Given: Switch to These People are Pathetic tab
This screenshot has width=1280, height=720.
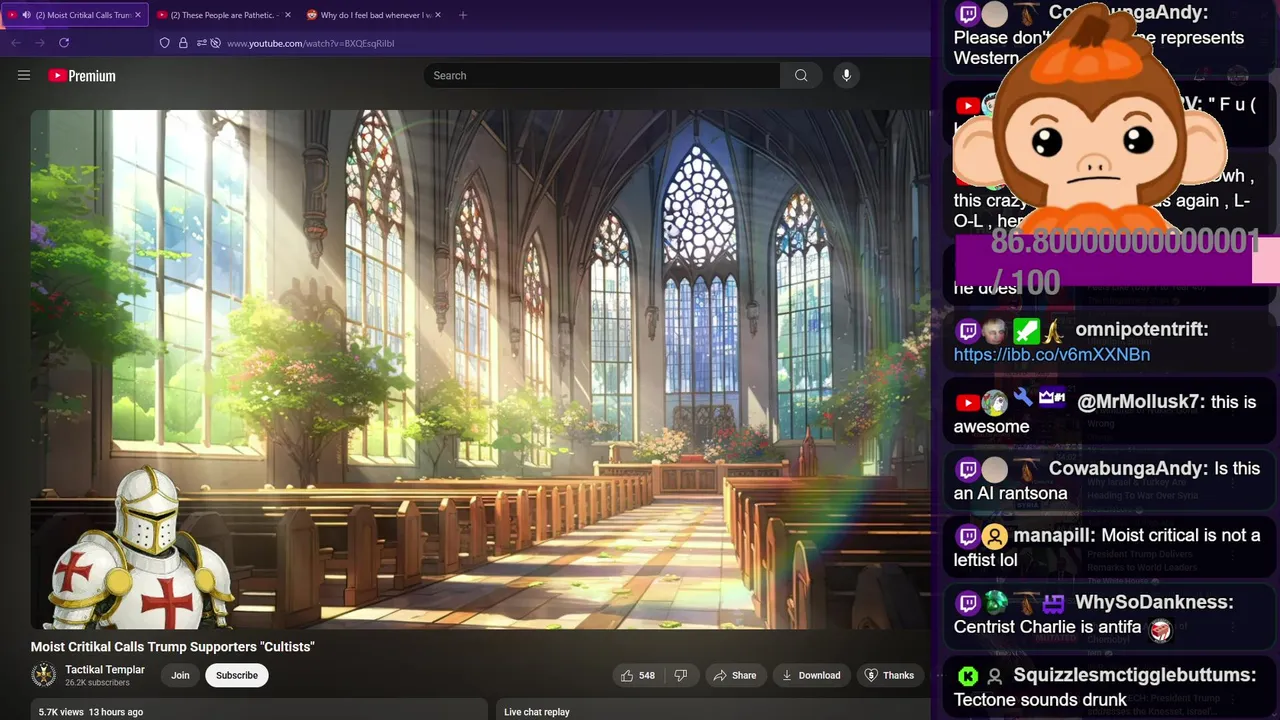Looking at the screenshot, I should (224, 15).
